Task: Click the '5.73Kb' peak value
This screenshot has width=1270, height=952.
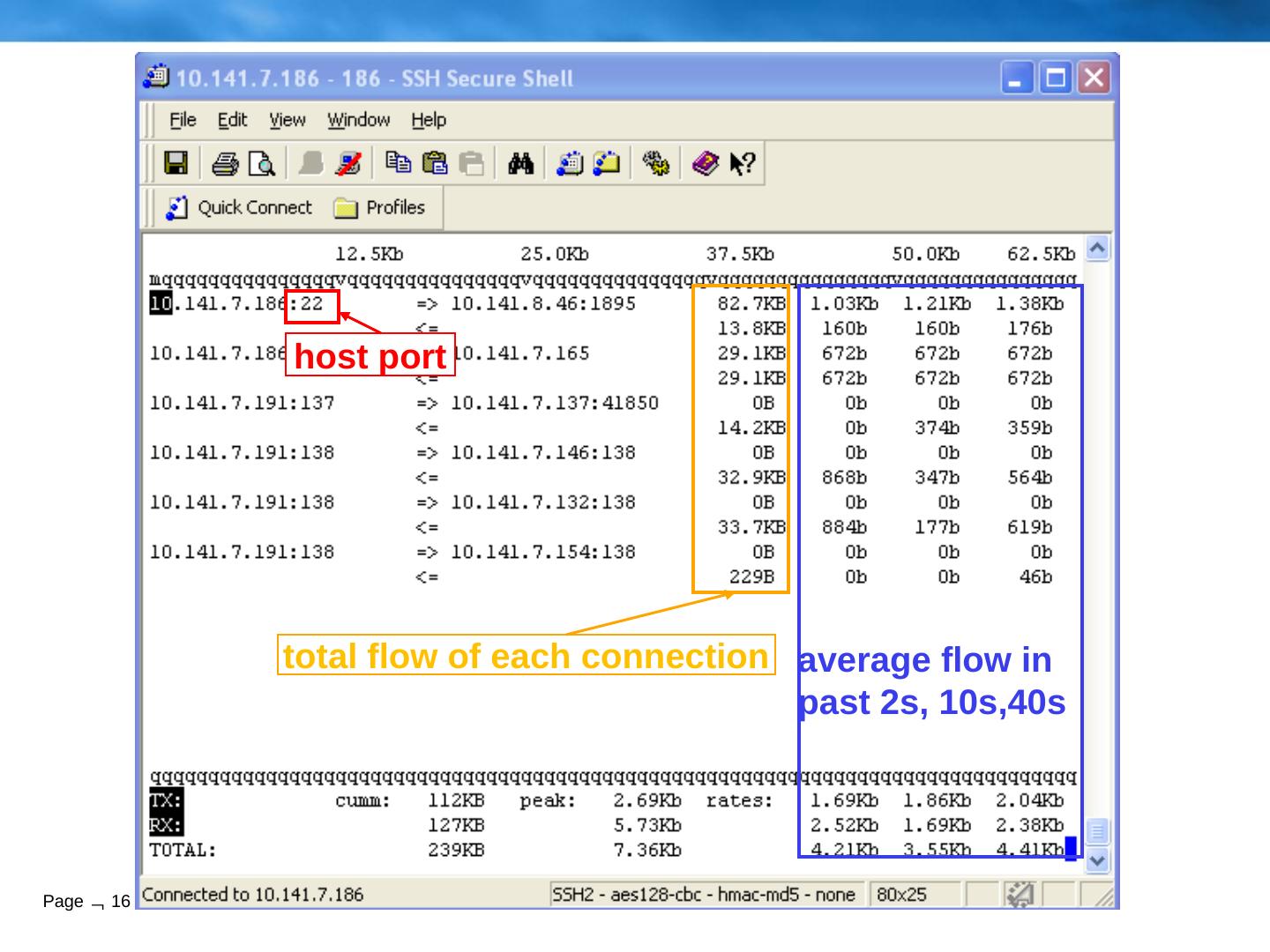Action: tap(647, 826)
